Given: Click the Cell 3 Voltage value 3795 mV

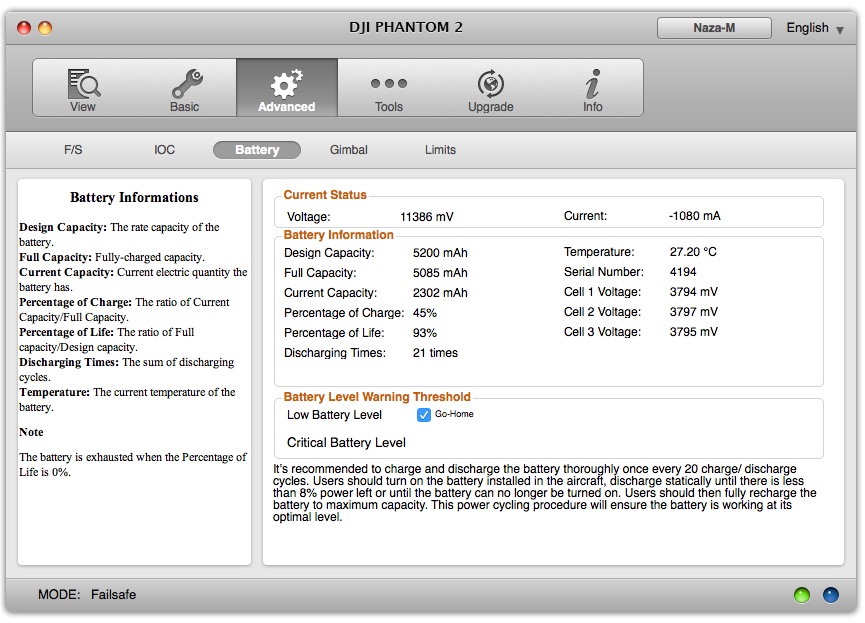Looking at the screenshot, I should point(693,332).
